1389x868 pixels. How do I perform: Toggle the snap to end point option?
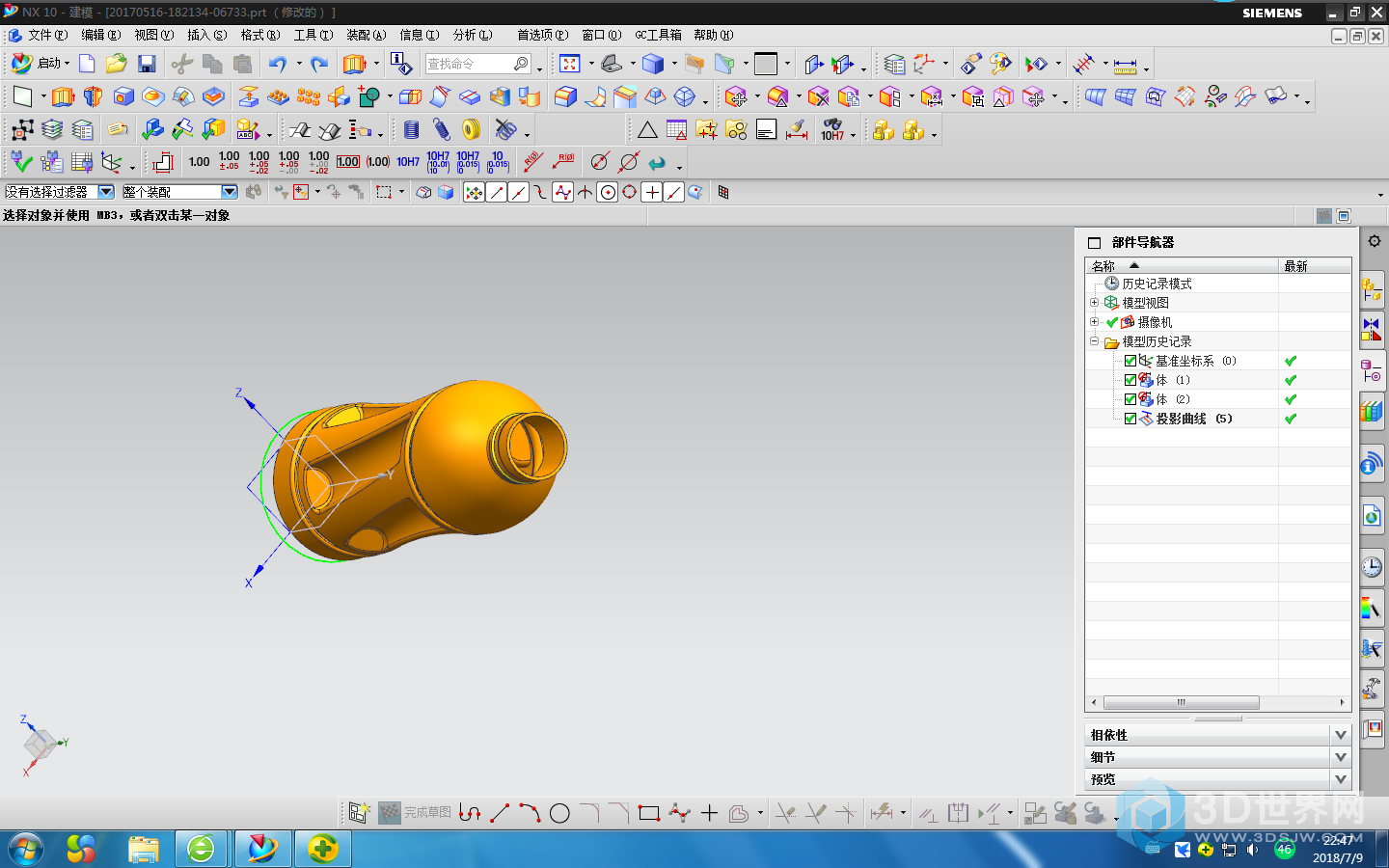496,192
